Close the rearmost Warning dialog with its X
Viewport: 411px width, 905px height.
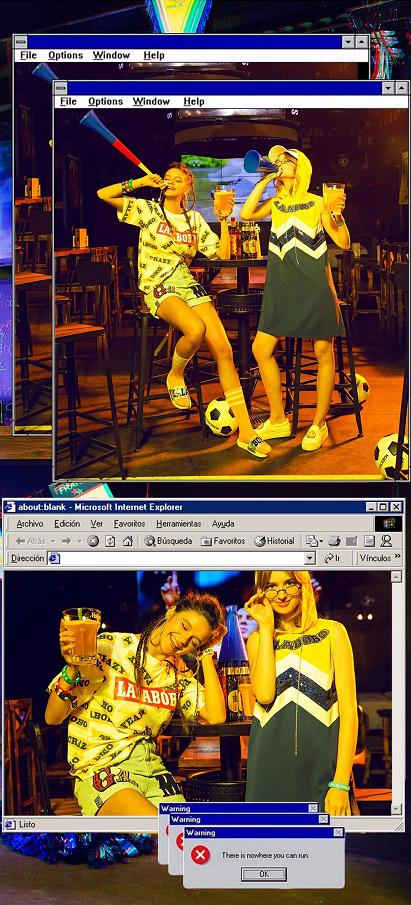pos(312,808)
